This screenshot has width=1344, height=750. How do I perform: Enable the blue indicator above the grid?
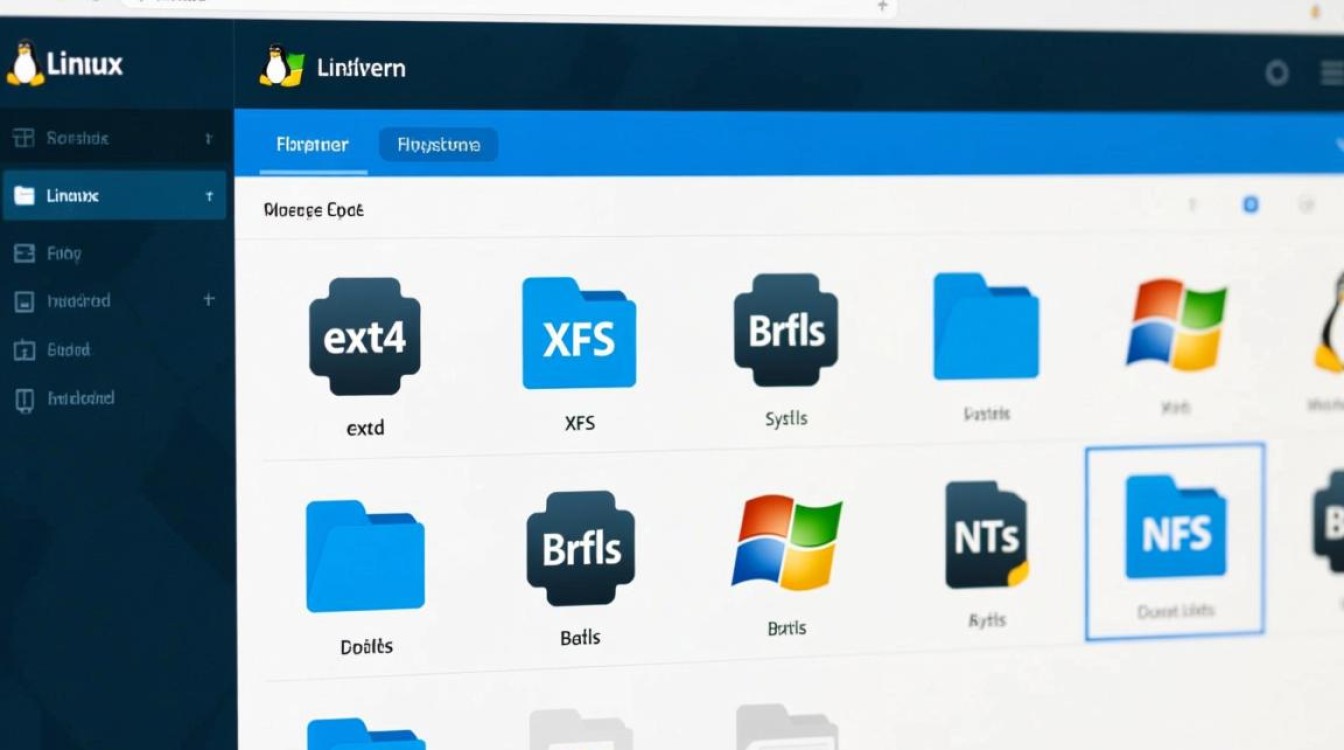pos(1251,205)
